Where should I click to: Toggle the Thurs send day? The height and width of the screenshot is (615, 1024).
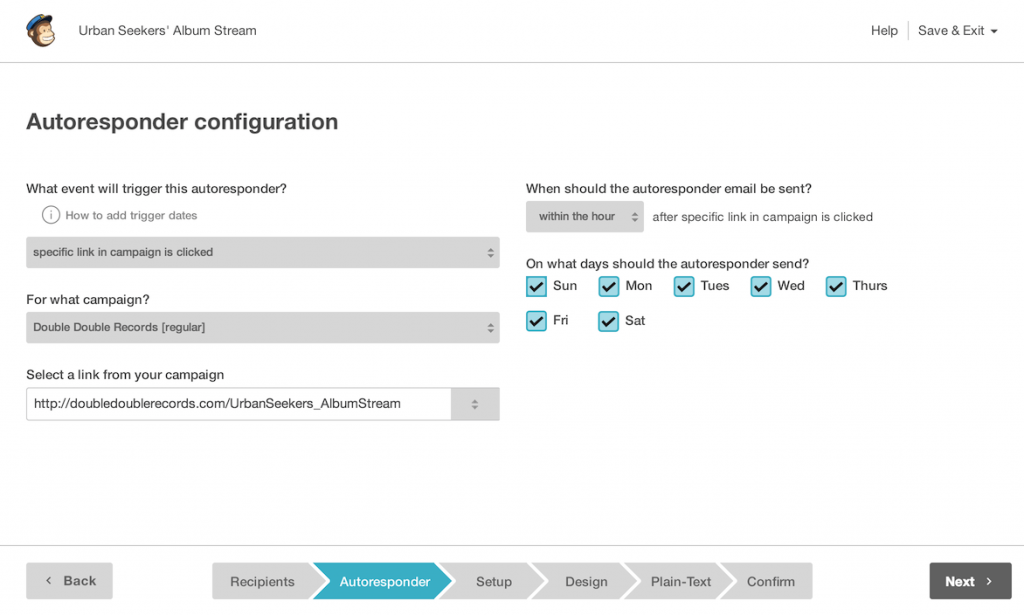coord(836,287)
